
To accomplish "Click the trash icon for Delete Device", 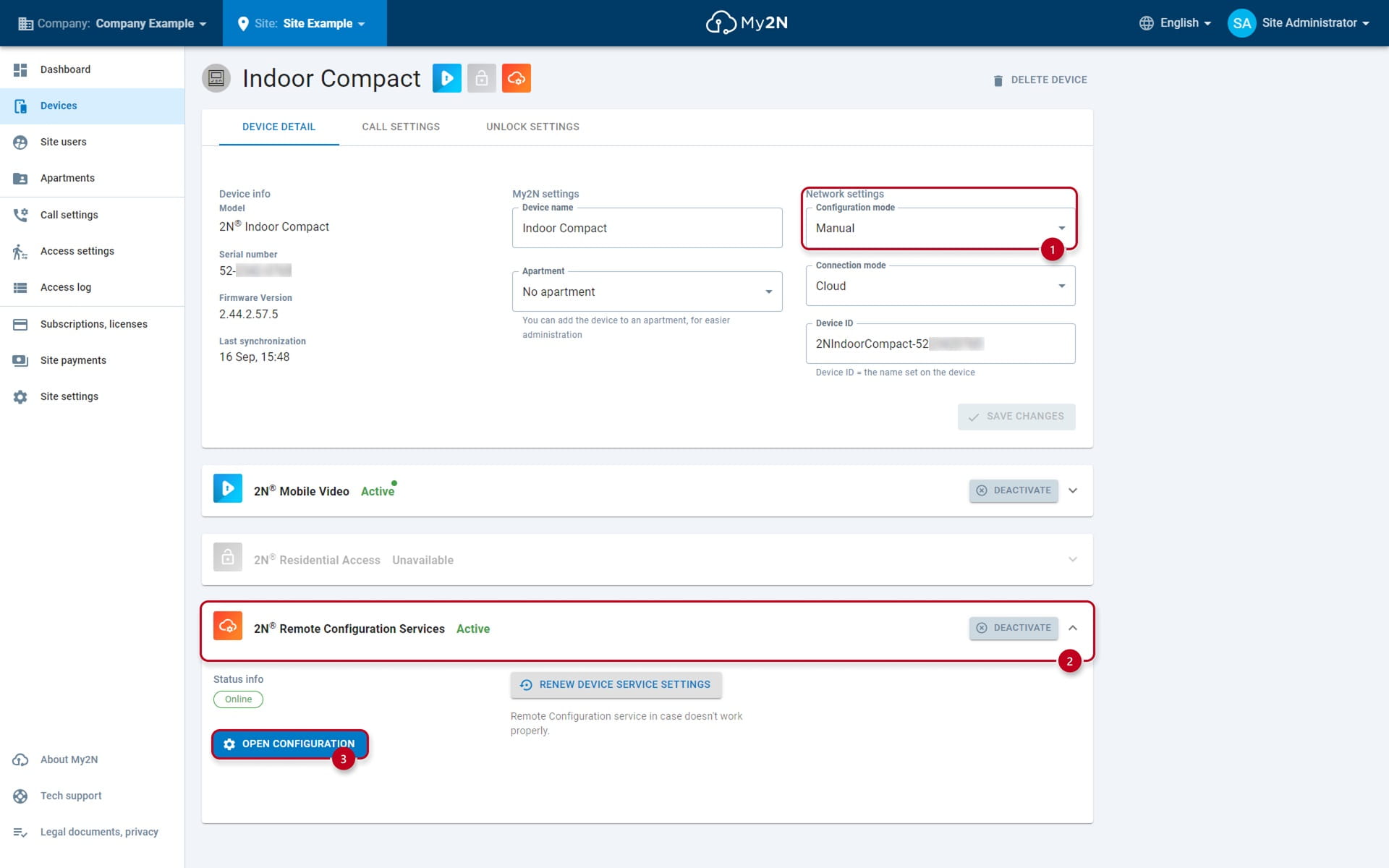I will click(x=998, y=80).
